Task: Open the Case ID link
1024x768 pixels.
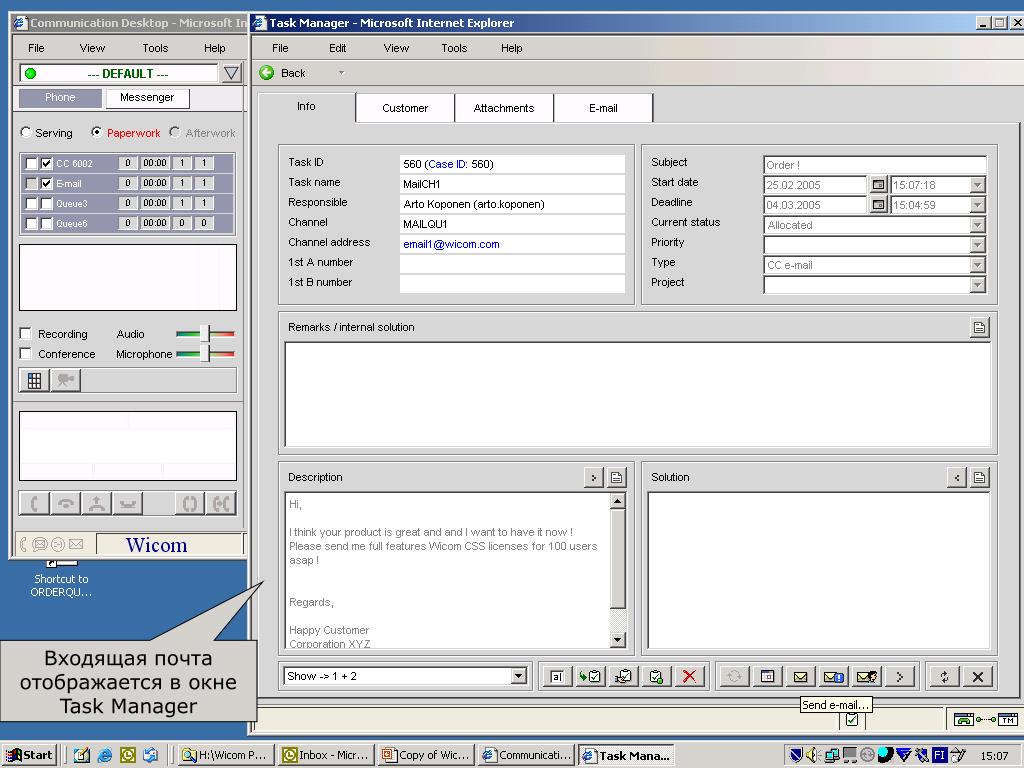Action: point(449,165)
